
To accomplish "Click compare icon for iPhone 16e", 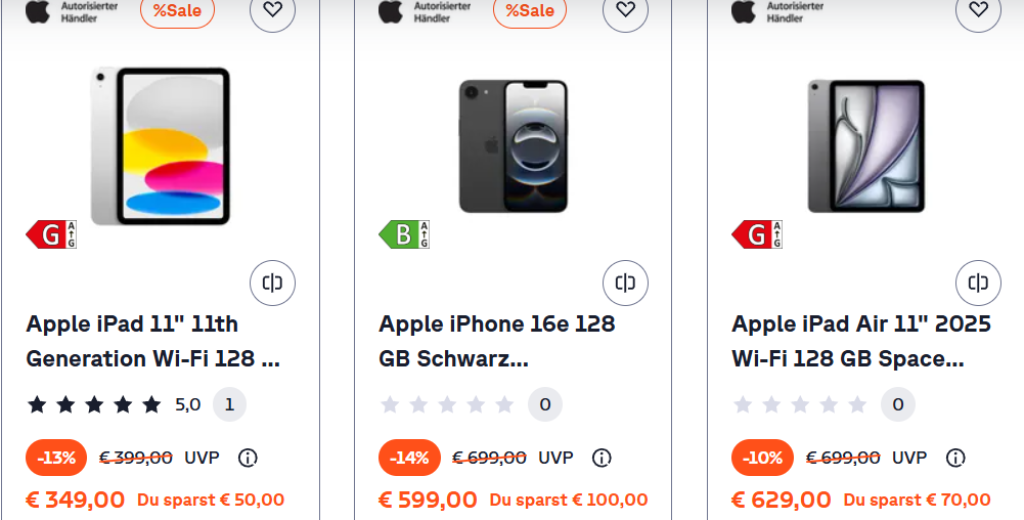I will [x=625, y=283].
